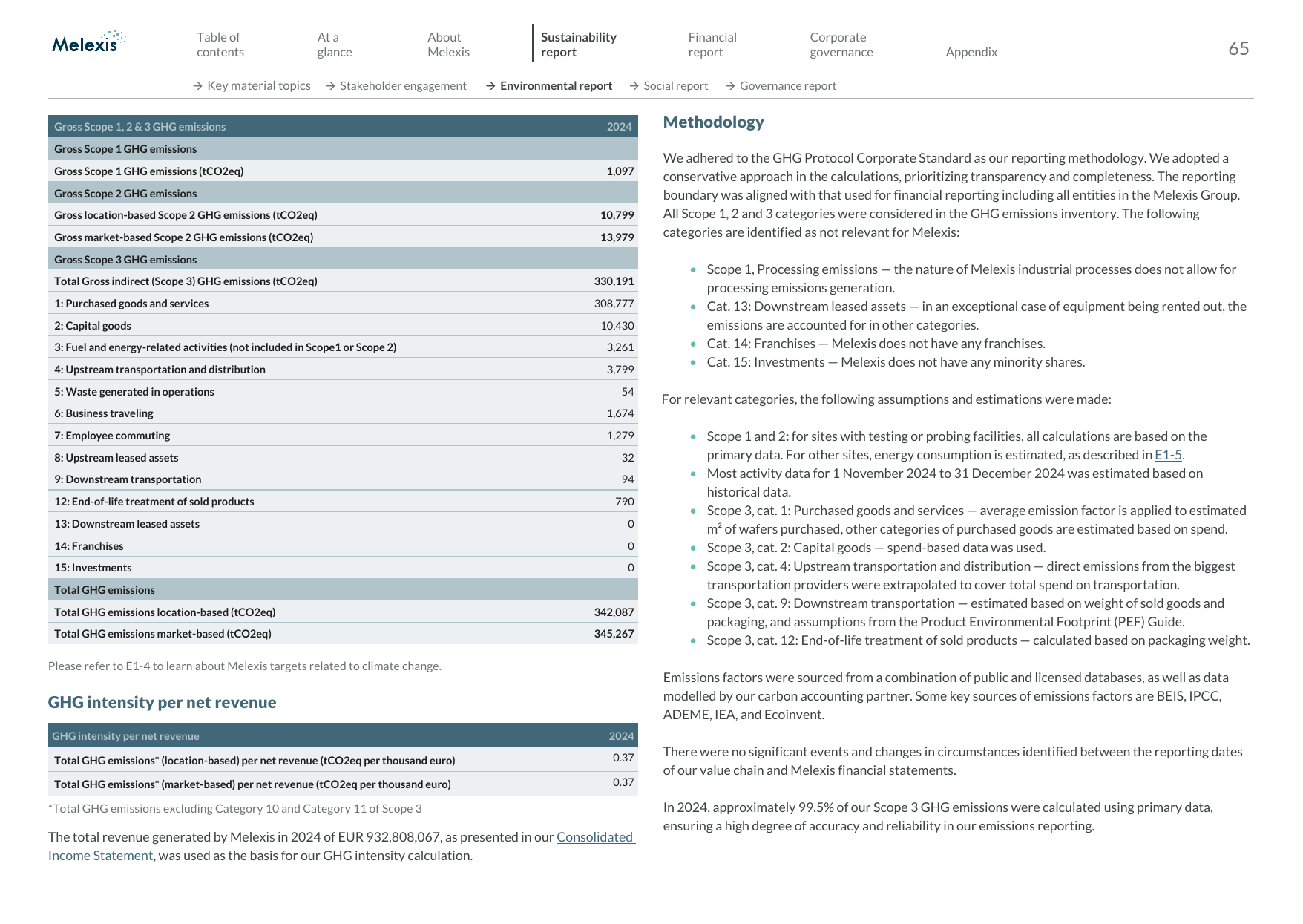Click row '9: Downstream transportation'
The width and height of the screenshot is (1303, 924).
pos(343,479)
